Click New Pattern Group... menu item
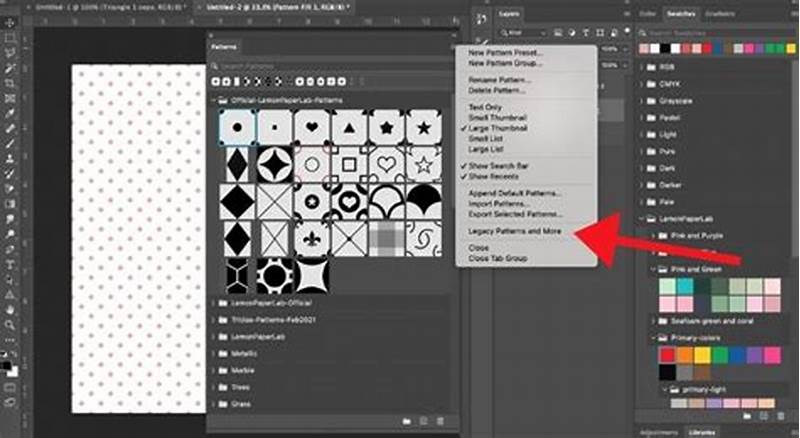The height and width of the screenshot is (438, 800). (505, 63)
